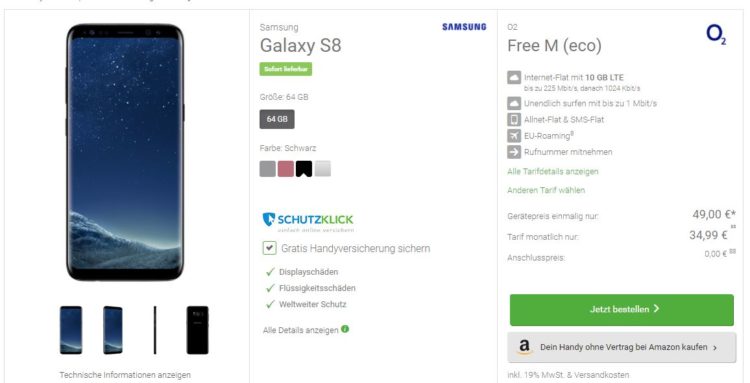
Task: Choose the pink color swatch
Action: [286, 169]
